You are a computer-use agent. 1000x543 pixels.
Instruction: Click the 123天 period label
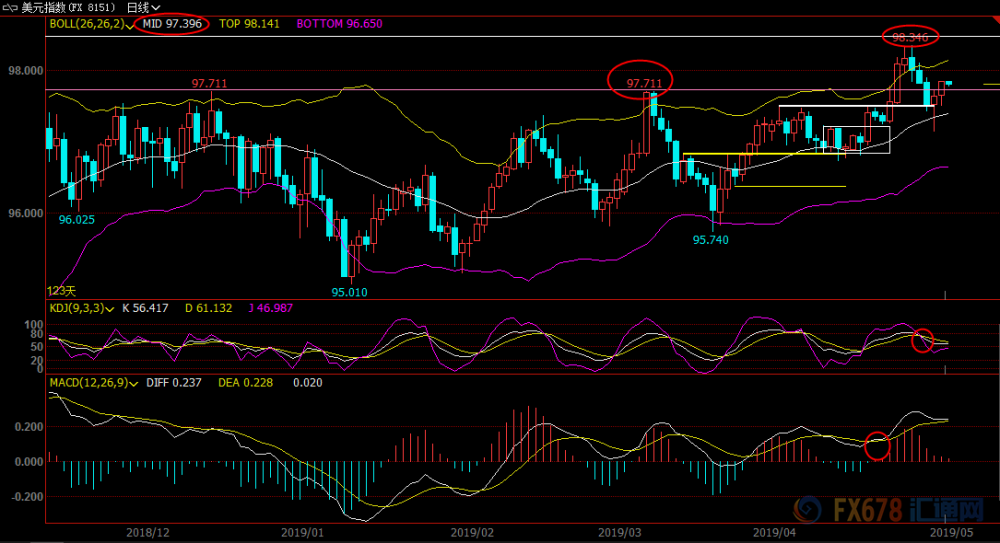tap(61, 291)
